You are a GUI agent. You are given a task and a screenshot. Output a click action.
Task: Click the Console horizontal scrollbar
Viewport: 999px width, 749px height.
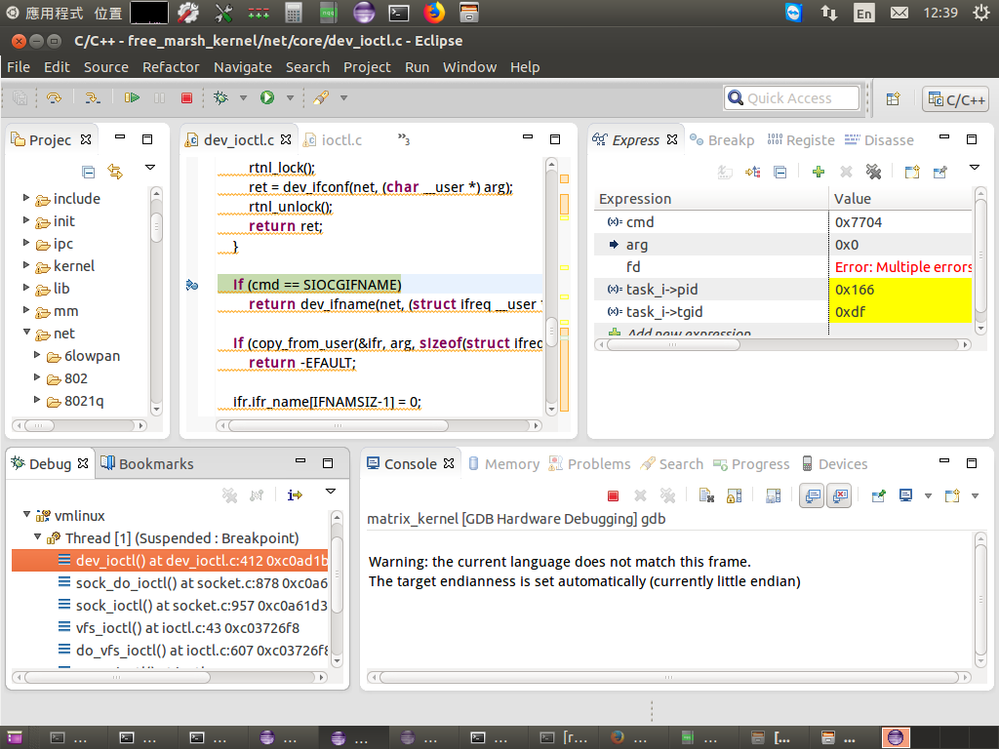coord(669,677)
